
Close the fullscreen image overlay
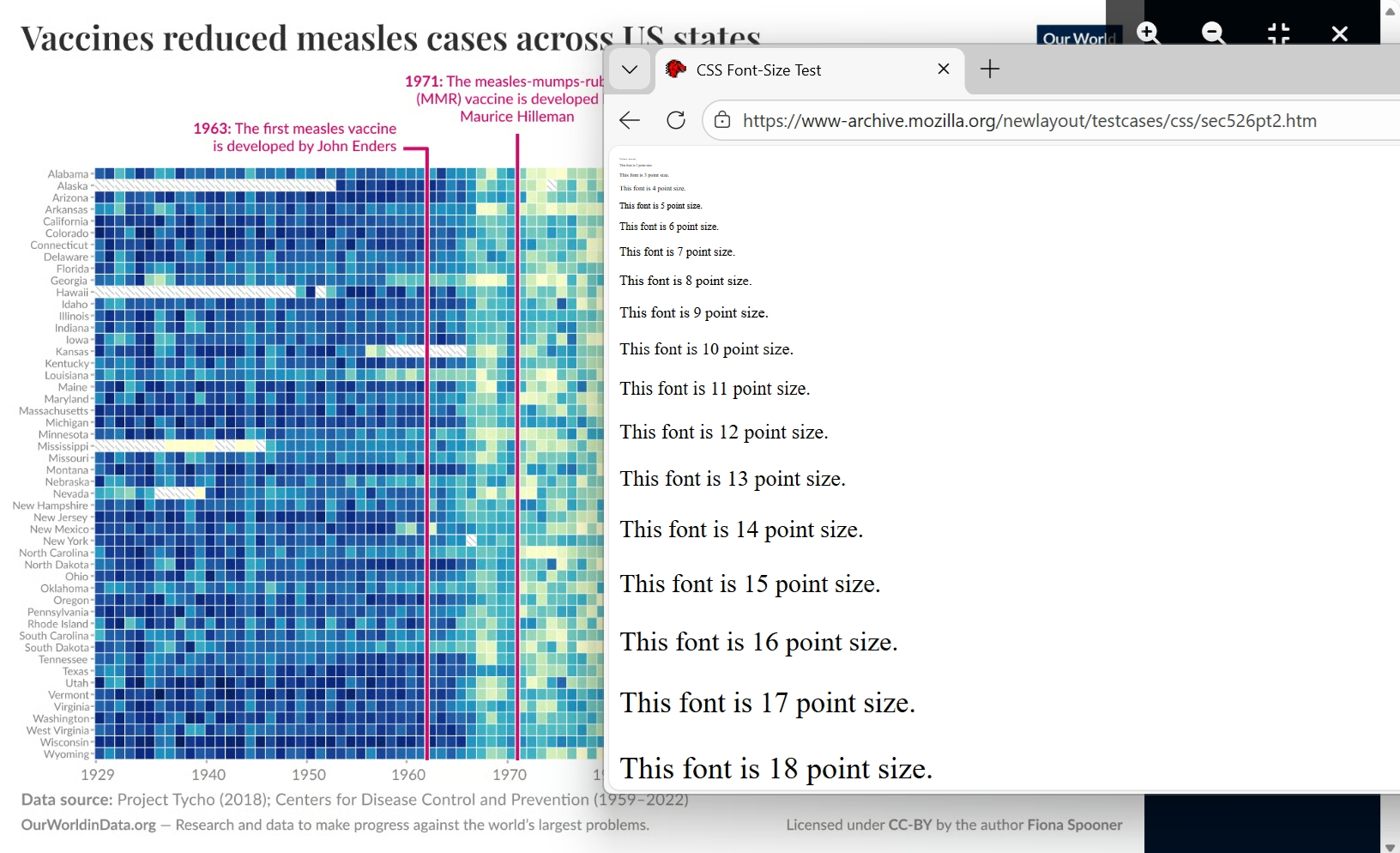[1339, 34]
